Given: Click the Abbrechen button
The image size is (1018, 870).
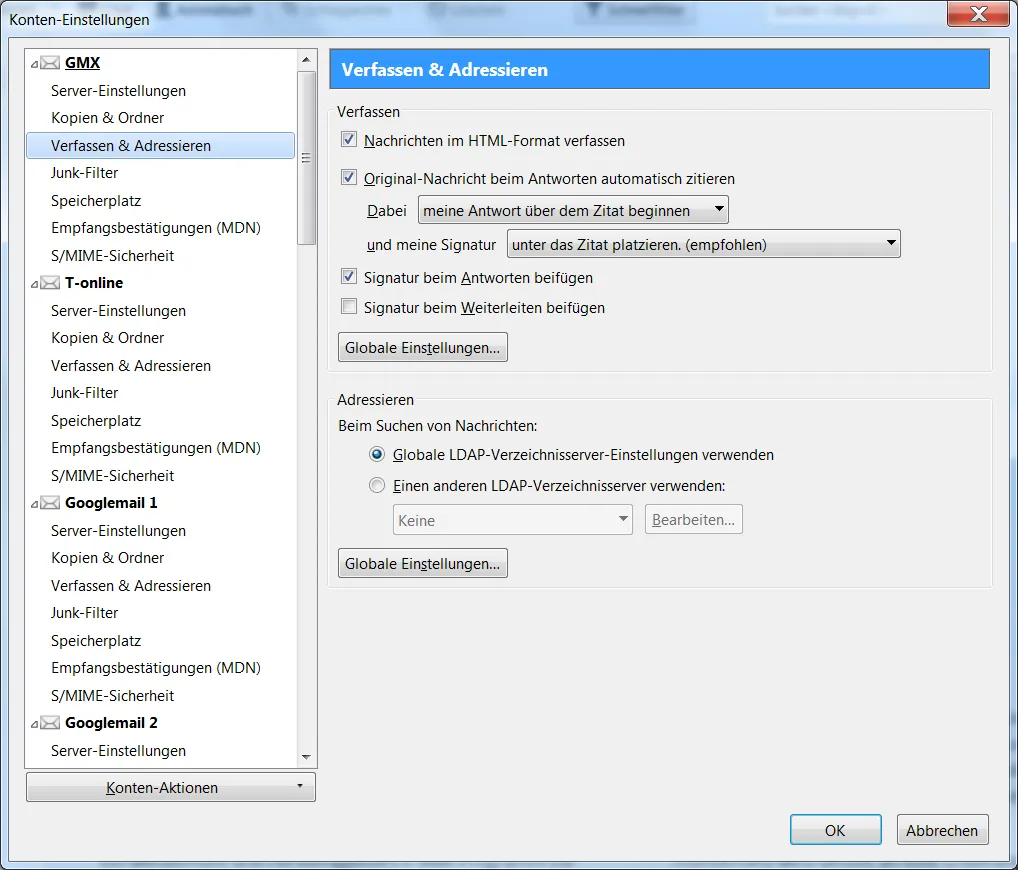Looking at the screenshot, I should click(942, 830).
